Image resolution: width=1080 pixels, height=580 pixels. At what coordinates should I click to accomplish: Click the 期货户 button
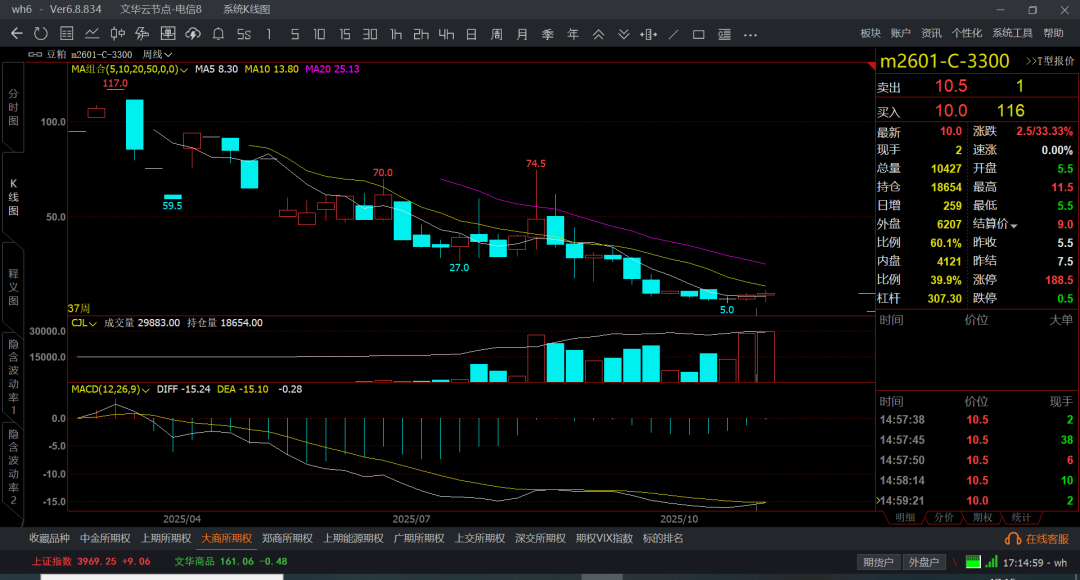coord(880,562)
